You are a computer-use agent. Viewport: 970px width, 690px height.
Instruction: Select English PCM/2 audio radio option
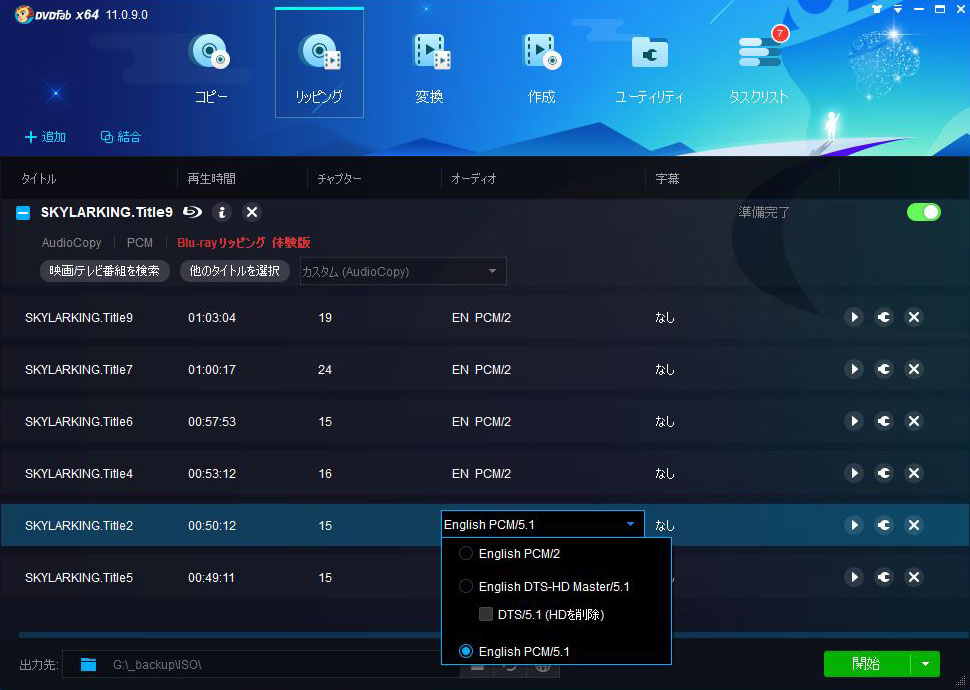[466, 553]
